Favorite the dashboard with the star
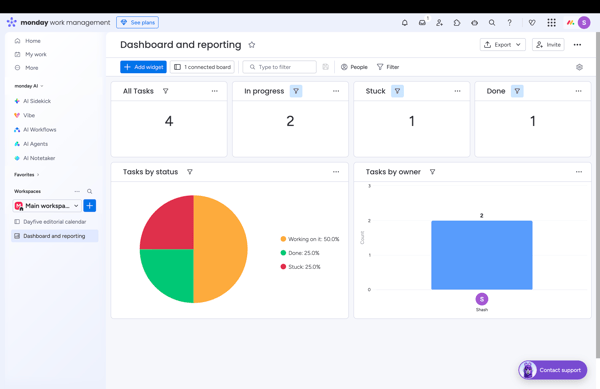Viewport: 600px width, 389px height. tap(251, 45)
